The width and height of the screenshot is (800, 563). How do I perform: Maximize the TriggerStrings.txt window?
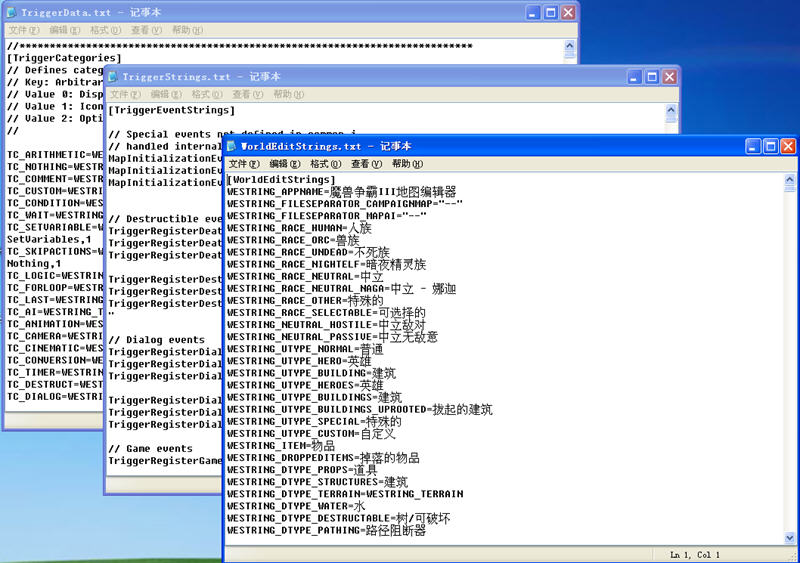click(652, 77)
